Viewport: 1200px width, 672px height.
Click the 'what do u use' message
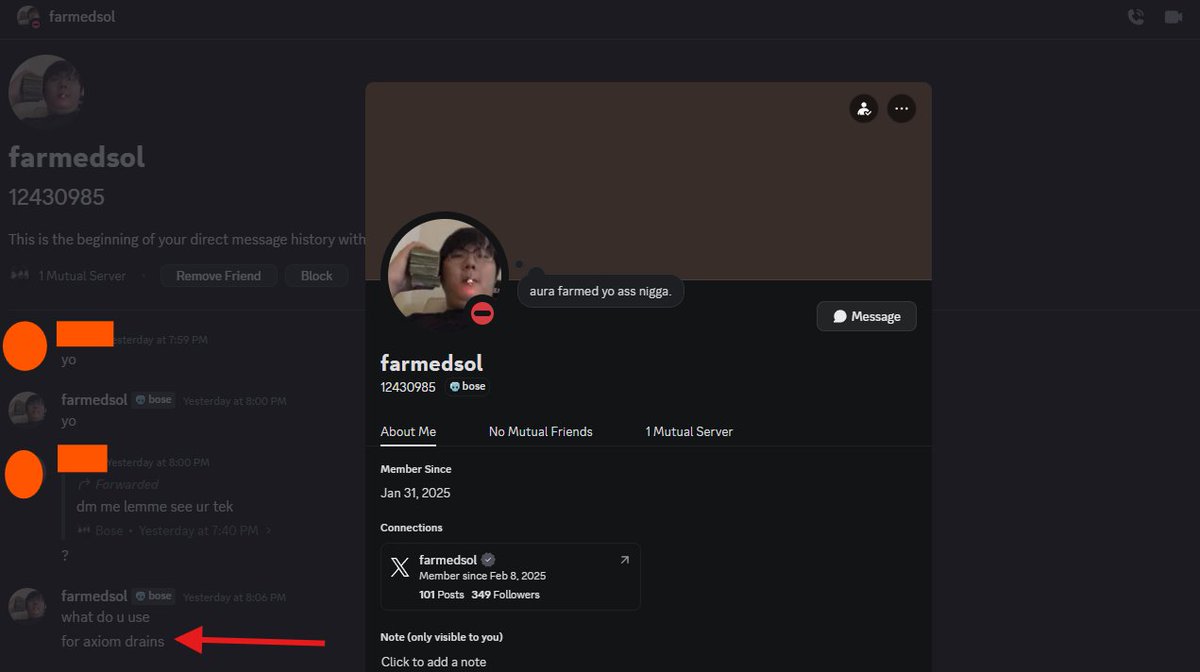click(105, 617)
